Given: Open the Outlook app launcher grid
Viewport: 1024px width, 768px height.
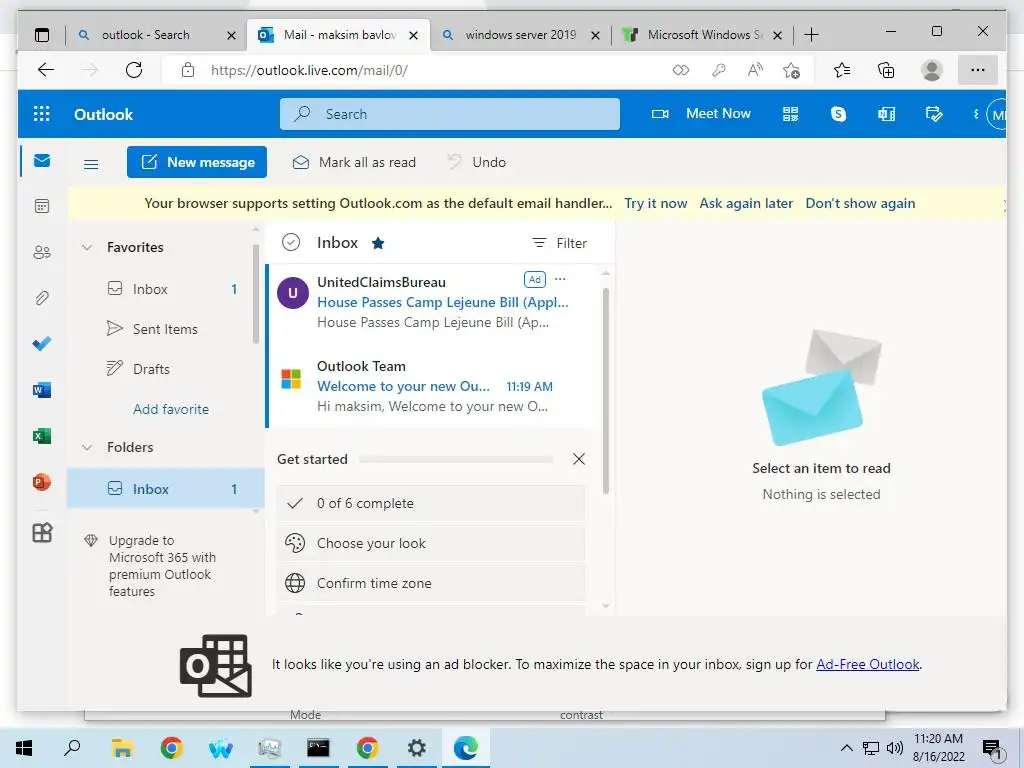Looking at the screenshot, I should 42,114.
